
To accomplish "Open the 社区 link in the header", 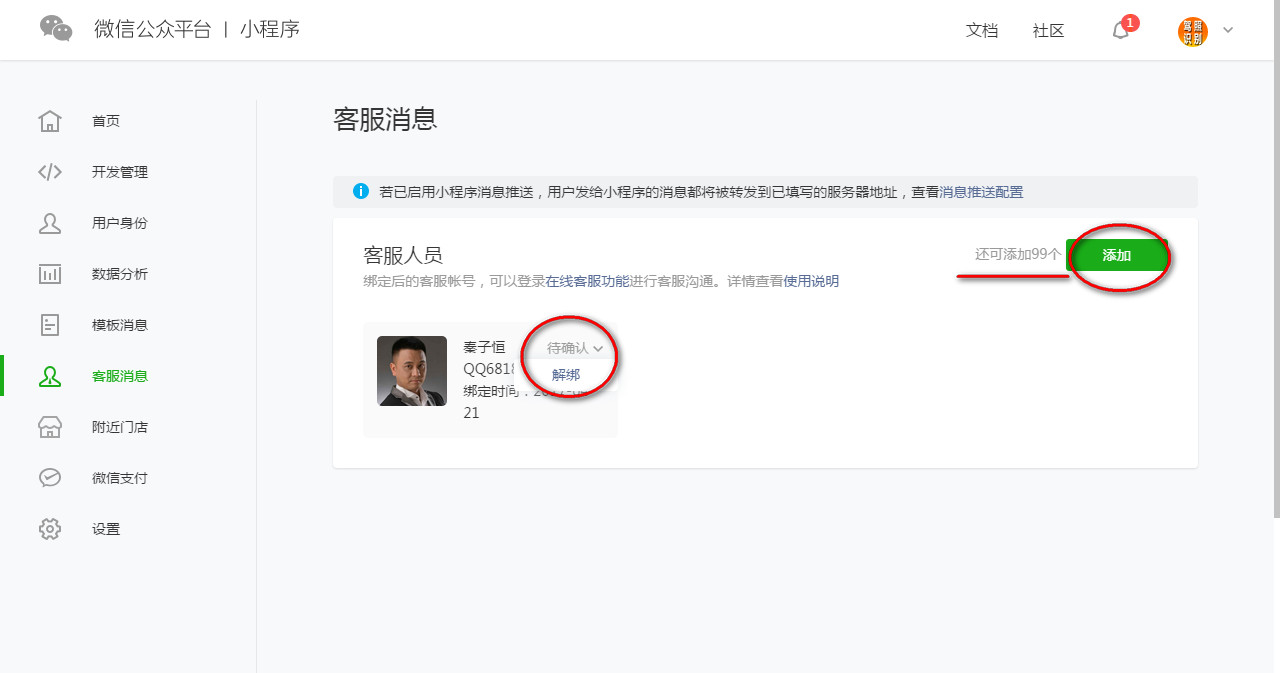I will [1048, 30].
